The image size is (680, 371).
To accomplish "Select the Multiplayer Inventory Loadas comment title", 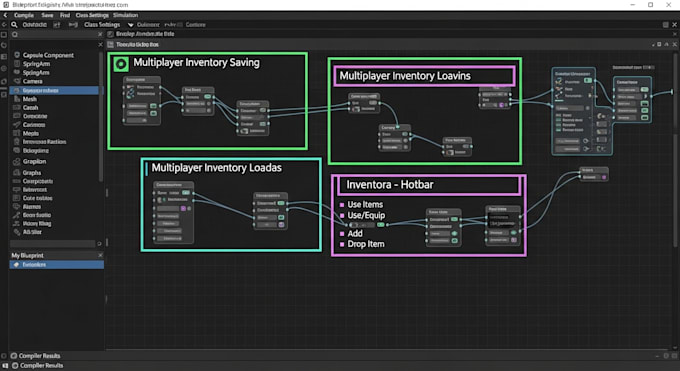I will (216, 168).
